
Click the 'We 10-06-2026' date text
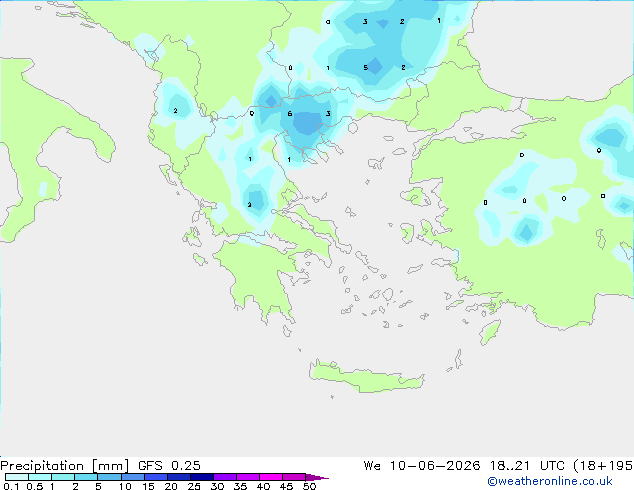tap(422, 466)
